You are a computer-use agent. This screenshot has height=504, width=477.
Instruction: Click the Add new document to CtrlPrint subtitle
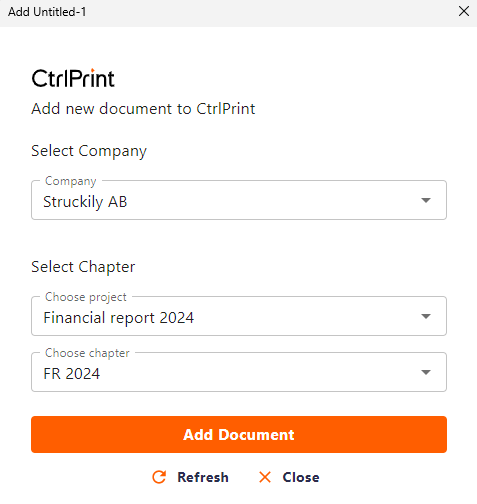(143, 109)
